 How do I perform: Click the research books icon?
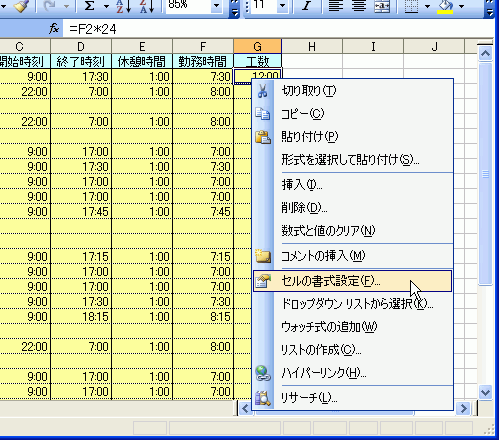tap(263, 398)
